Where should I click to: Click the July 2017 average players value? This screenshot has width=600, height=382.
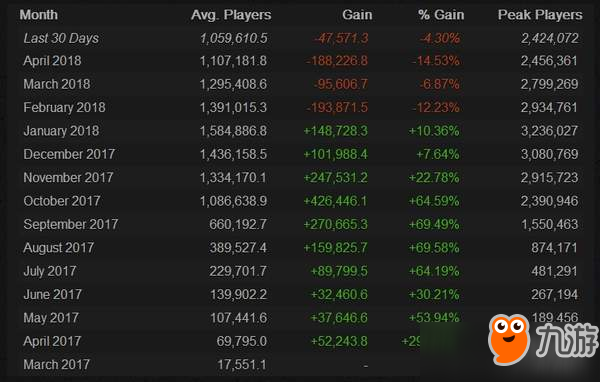238,271
